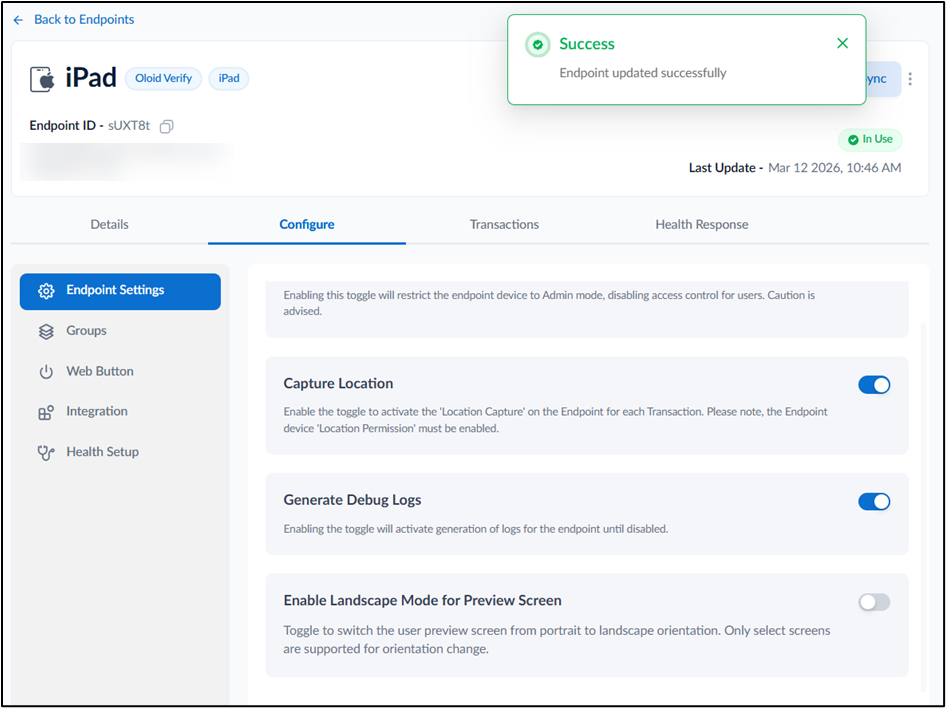
Task: Open Health Setup in sidebar
Action: point(120,452)
